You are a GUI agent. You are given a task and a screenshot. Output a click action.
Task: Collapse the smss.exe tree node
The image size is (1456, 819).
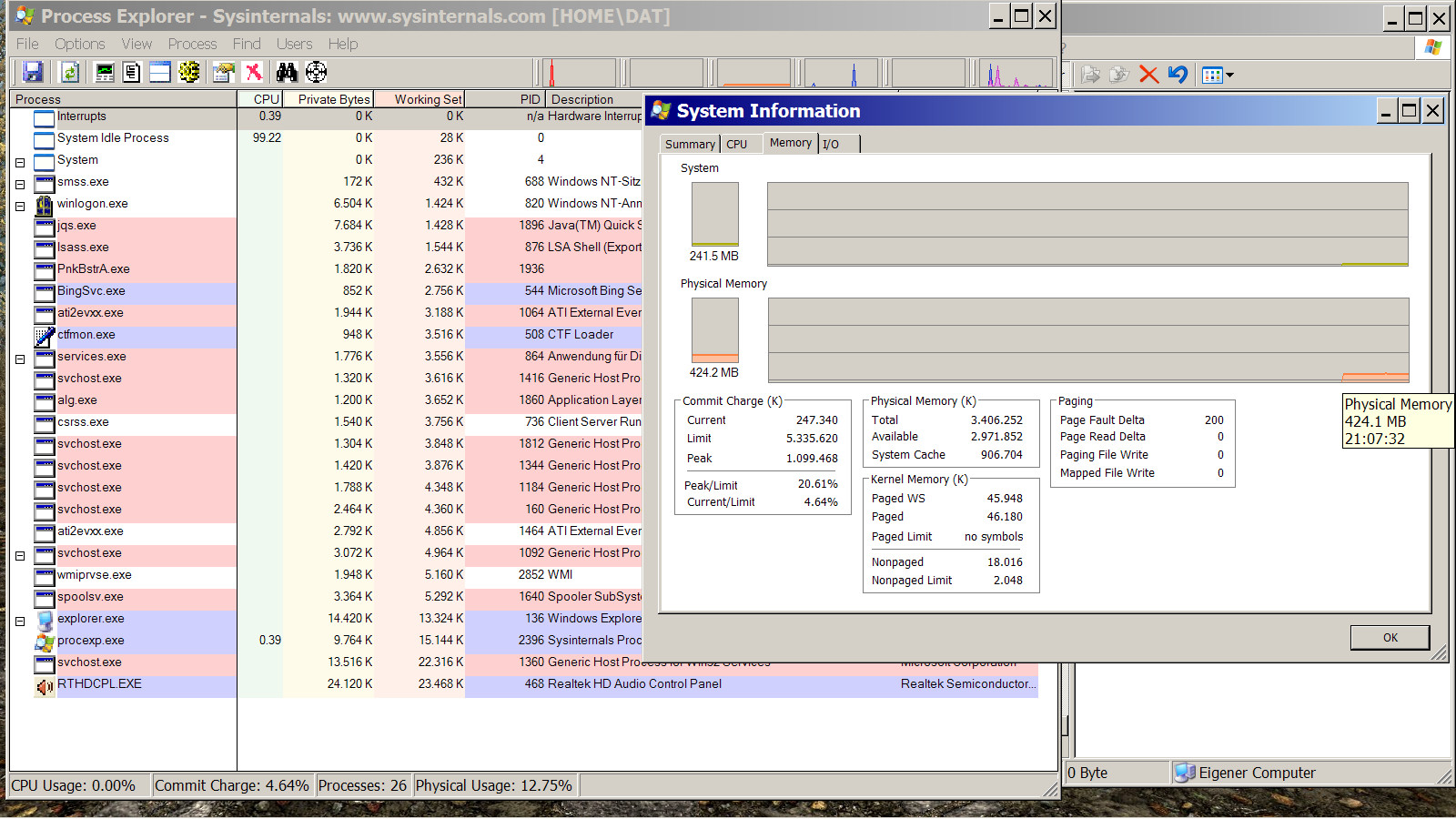click(x=20, y=185)
